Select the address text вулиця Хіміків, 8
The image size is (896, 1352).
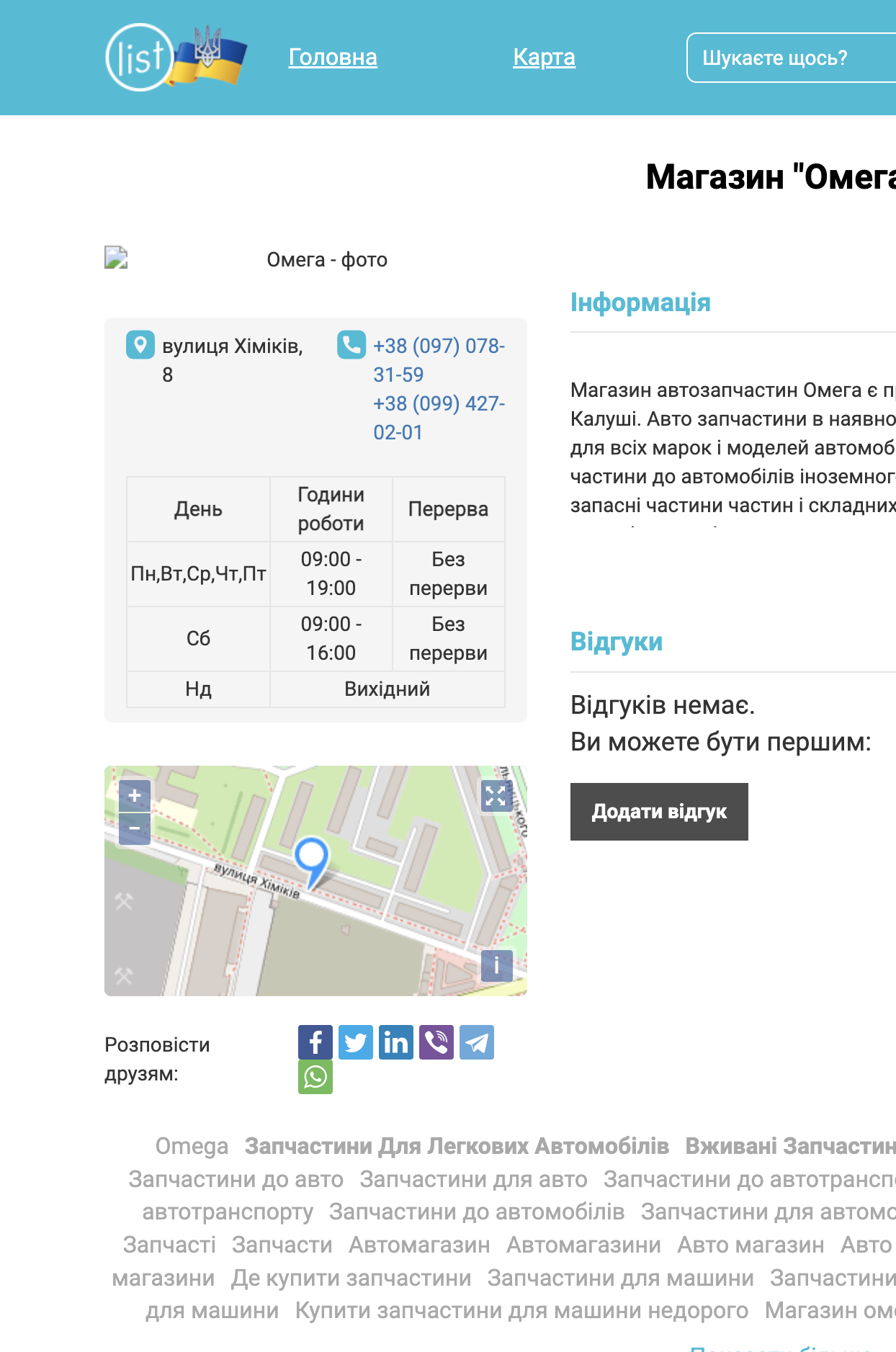coord(233,360)
